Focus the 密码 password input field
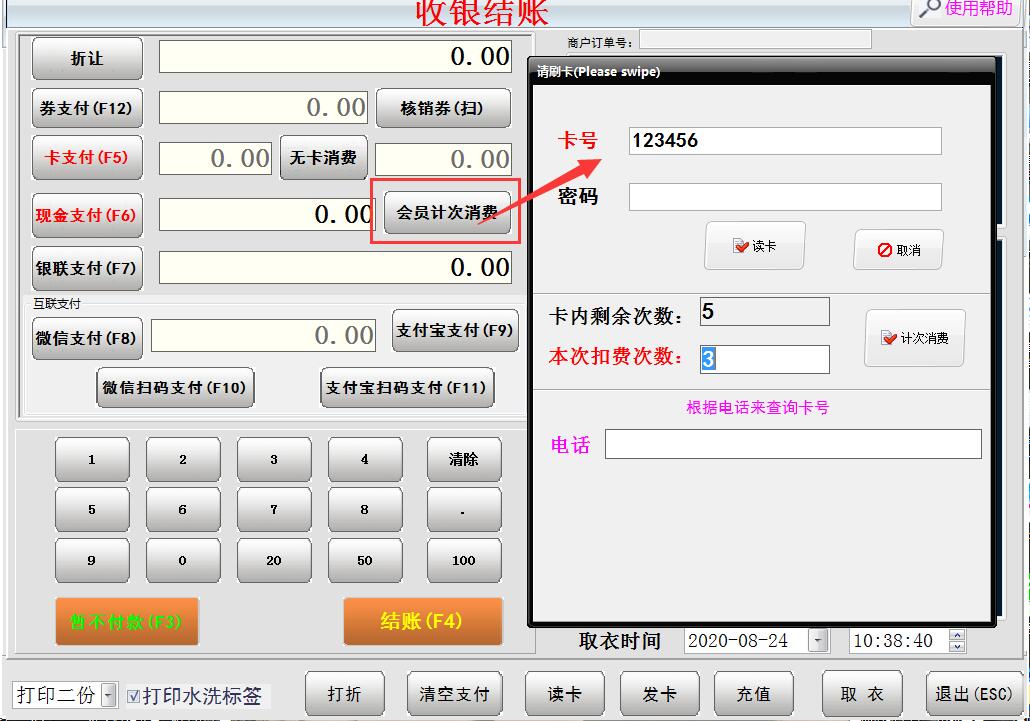Screen dimensions: 1030x721 pos(784,197)
